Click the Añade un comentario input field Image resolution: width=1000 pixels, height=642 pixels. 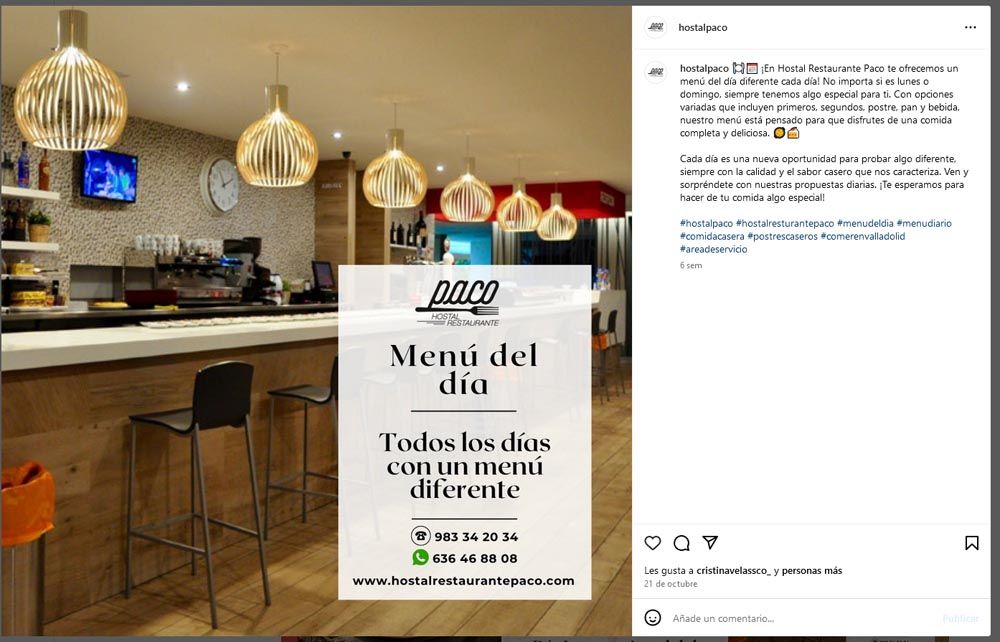tap(804, 618)
